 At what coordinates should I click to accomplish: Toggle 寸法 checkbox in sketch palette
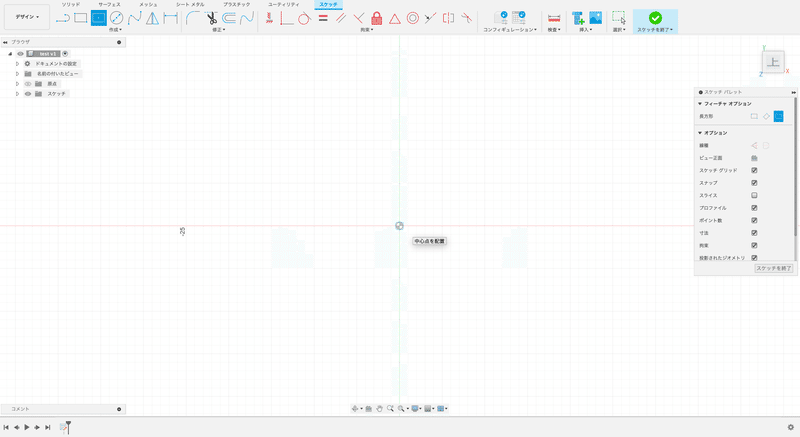(x=754, y=233)
